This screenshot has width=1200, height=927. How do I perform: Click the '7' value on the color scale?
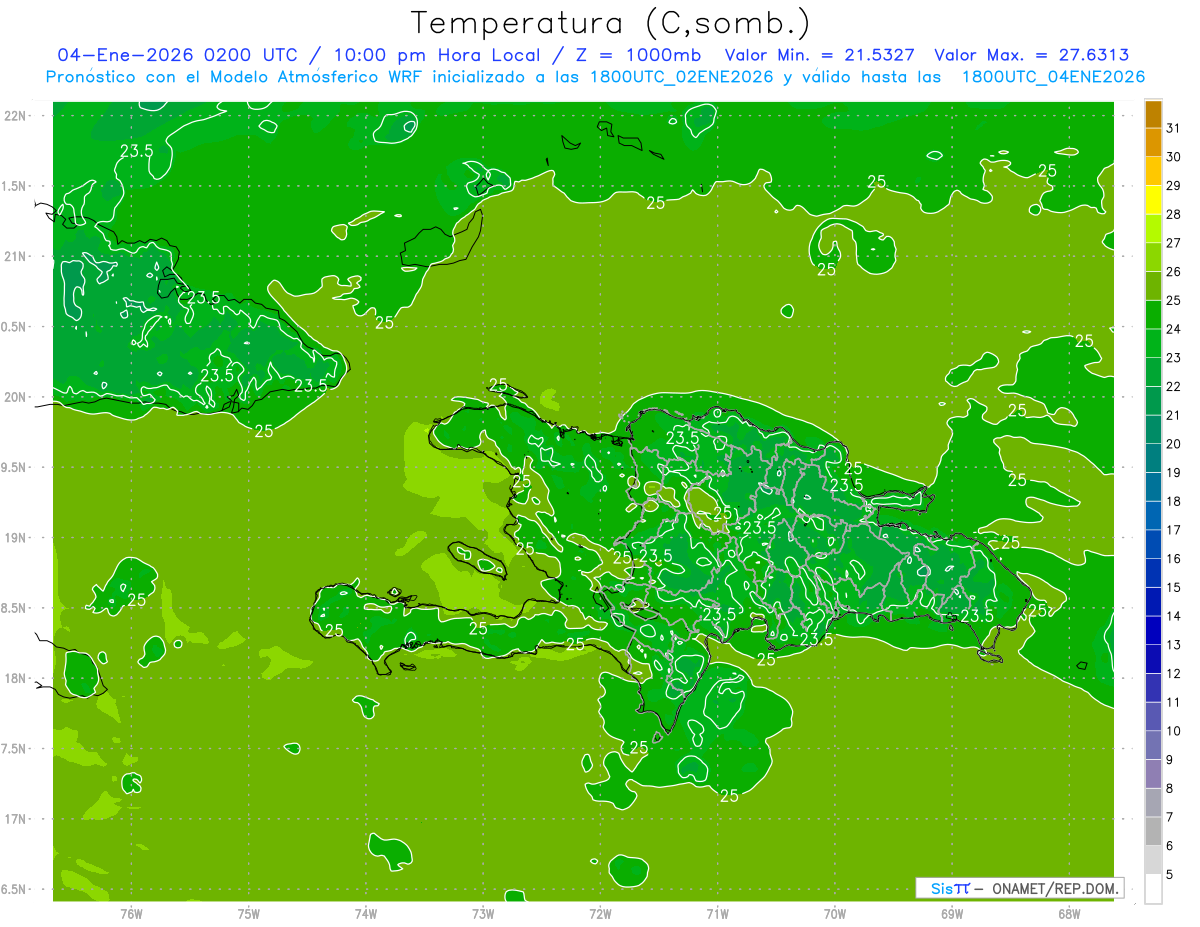click(x=1170, y=817)
